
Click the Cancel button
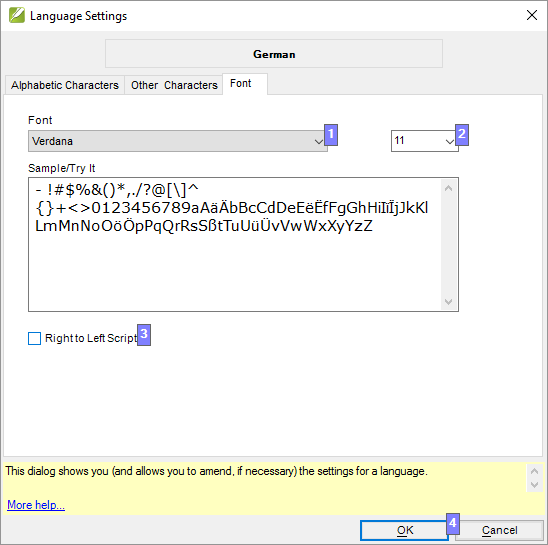pos(499,530)
